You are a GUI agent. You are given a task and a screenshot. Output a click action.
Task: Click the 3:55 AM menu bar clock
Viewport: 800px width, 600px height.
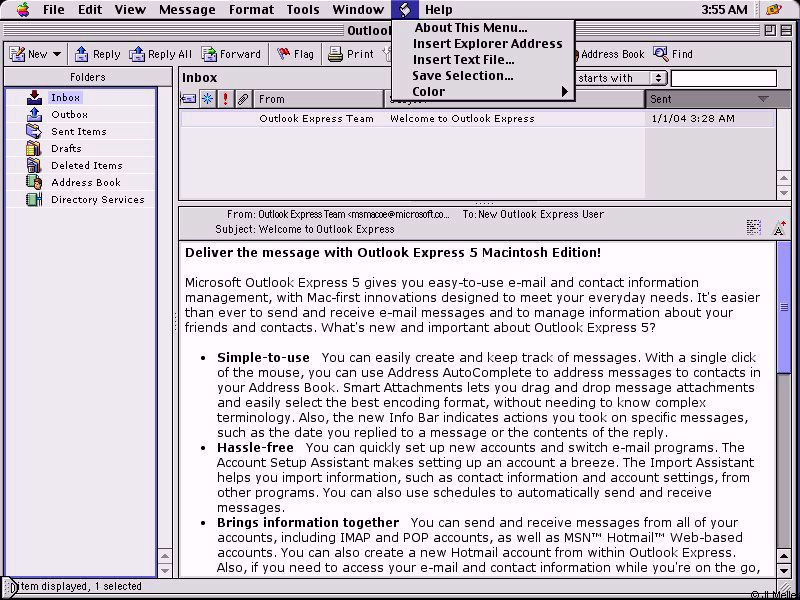724,9
